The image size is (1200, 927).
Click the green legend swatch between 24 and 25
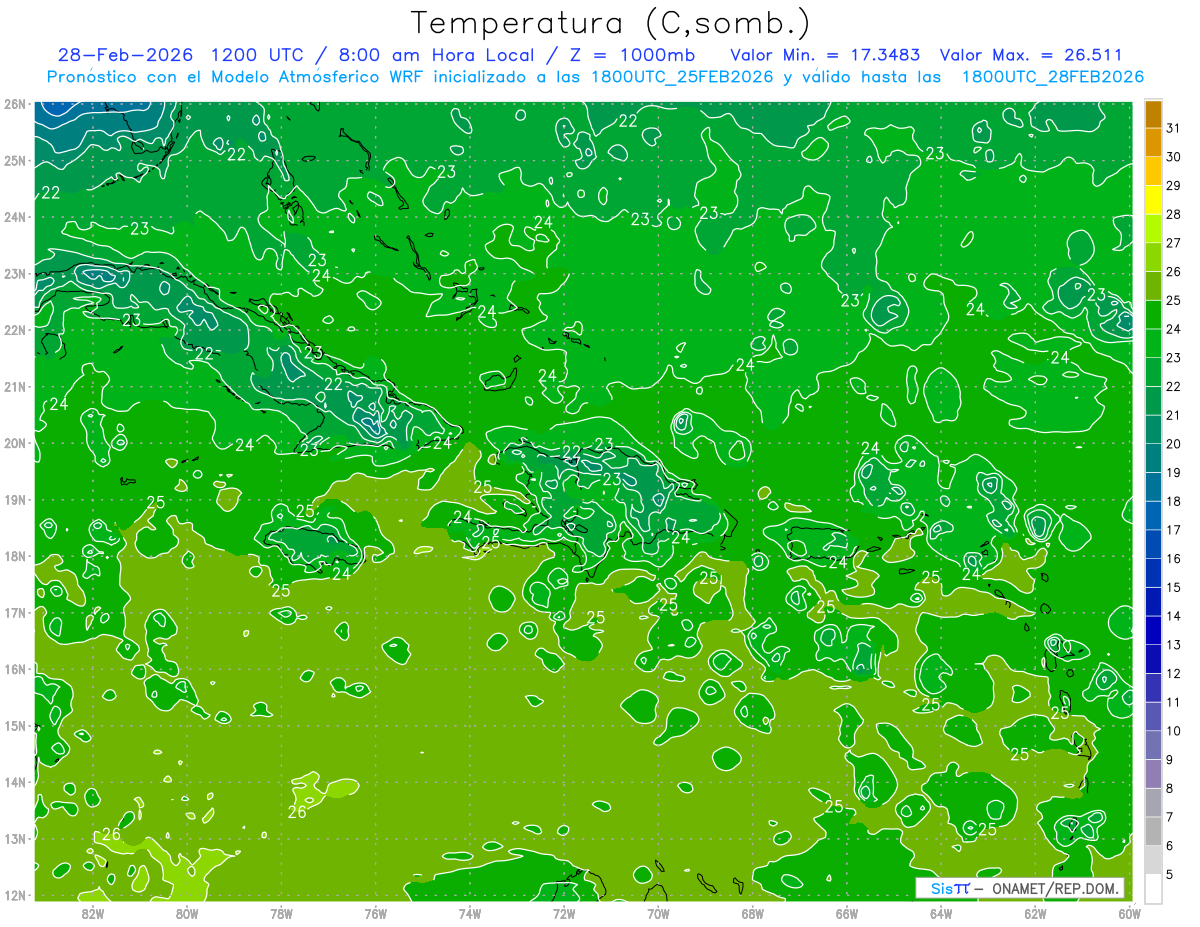pos(1153,315)
